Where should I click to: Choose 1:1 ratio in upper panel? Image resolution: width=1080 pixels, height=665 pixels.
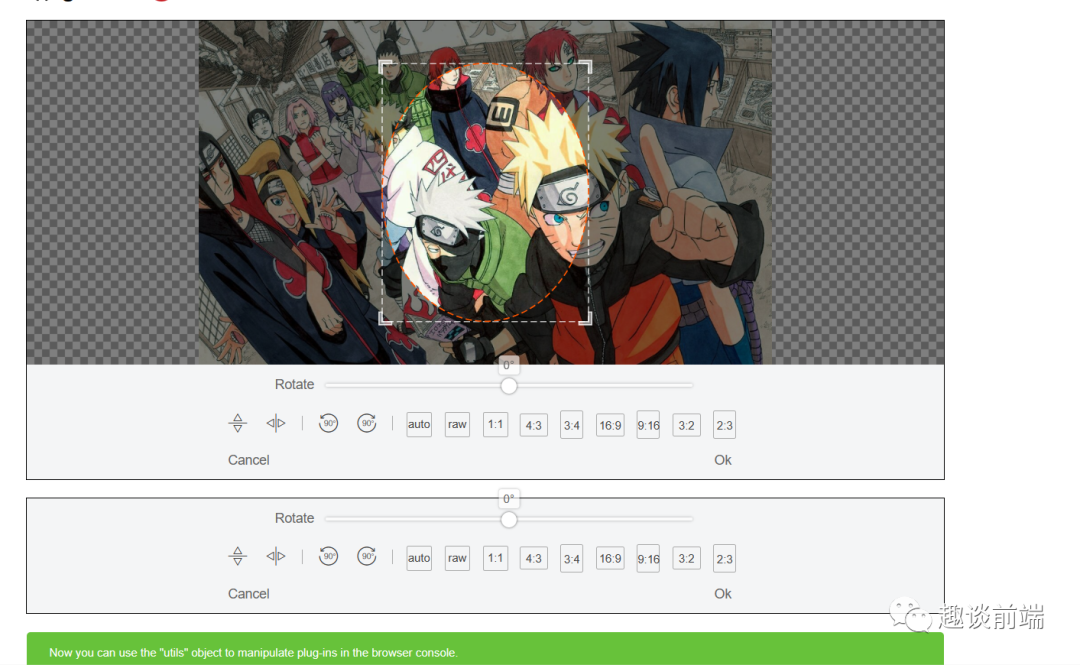coord(495,424)
